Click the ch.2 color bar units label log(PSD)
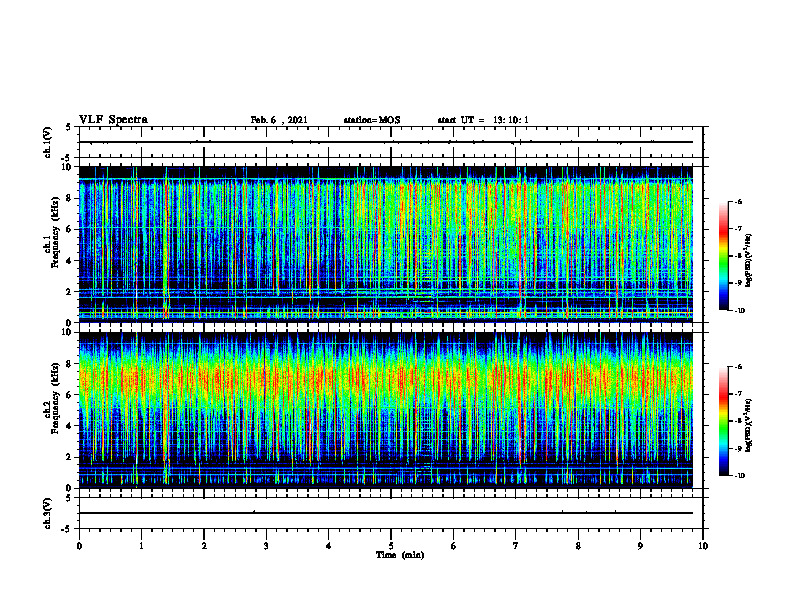 click(749, 425)
